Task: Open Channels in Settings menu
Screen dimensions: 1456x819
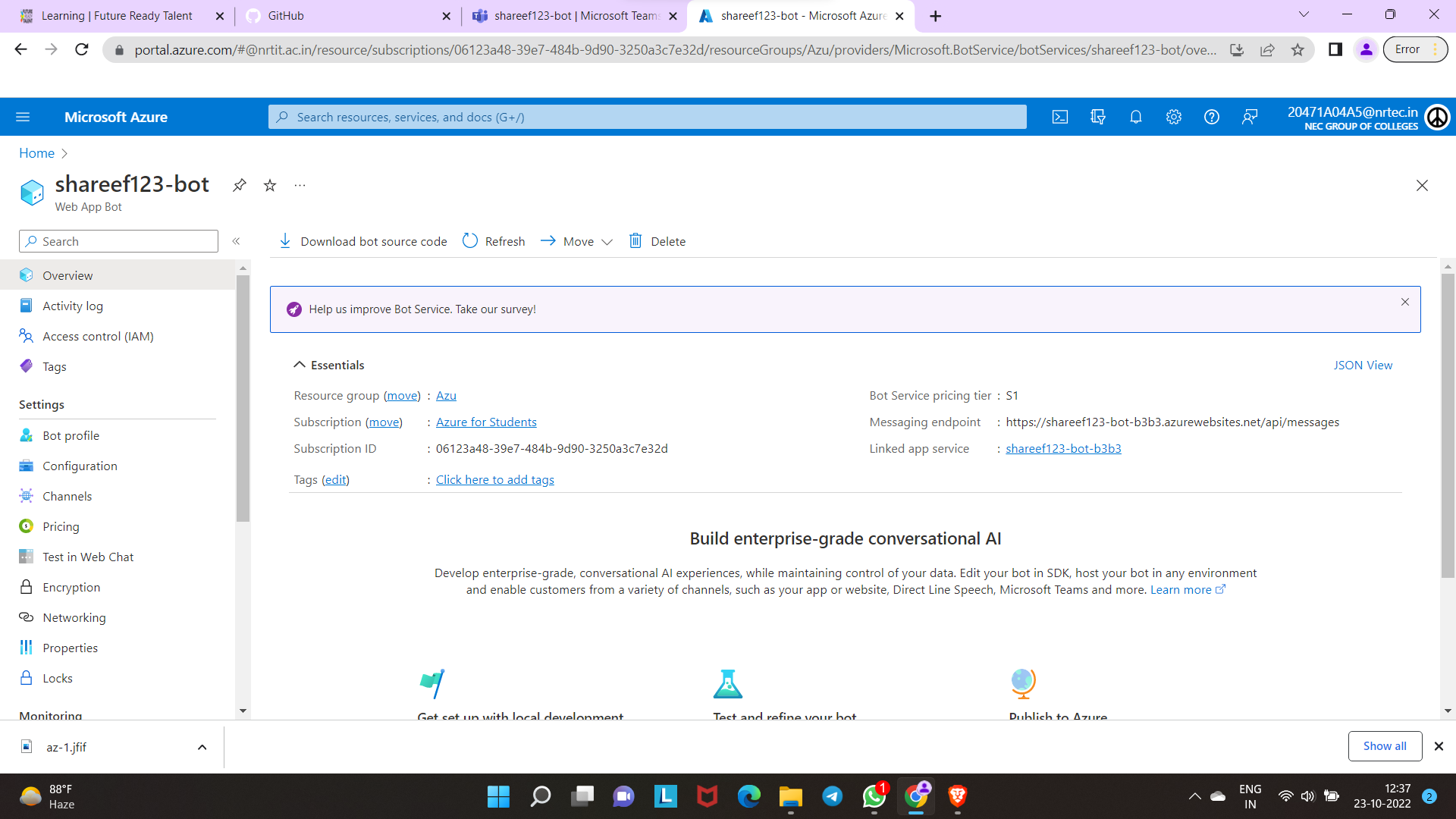Action: [67, 496]
